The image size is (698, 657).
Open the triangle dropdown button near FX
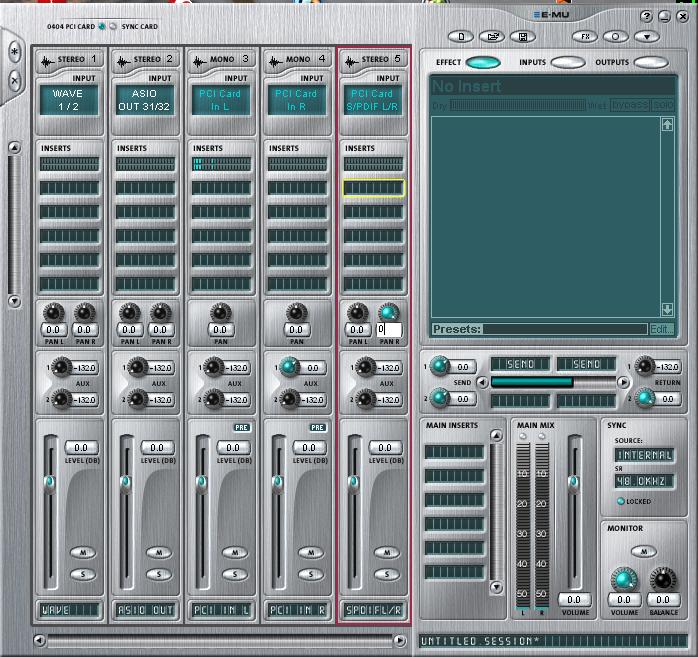pos(647,36)
